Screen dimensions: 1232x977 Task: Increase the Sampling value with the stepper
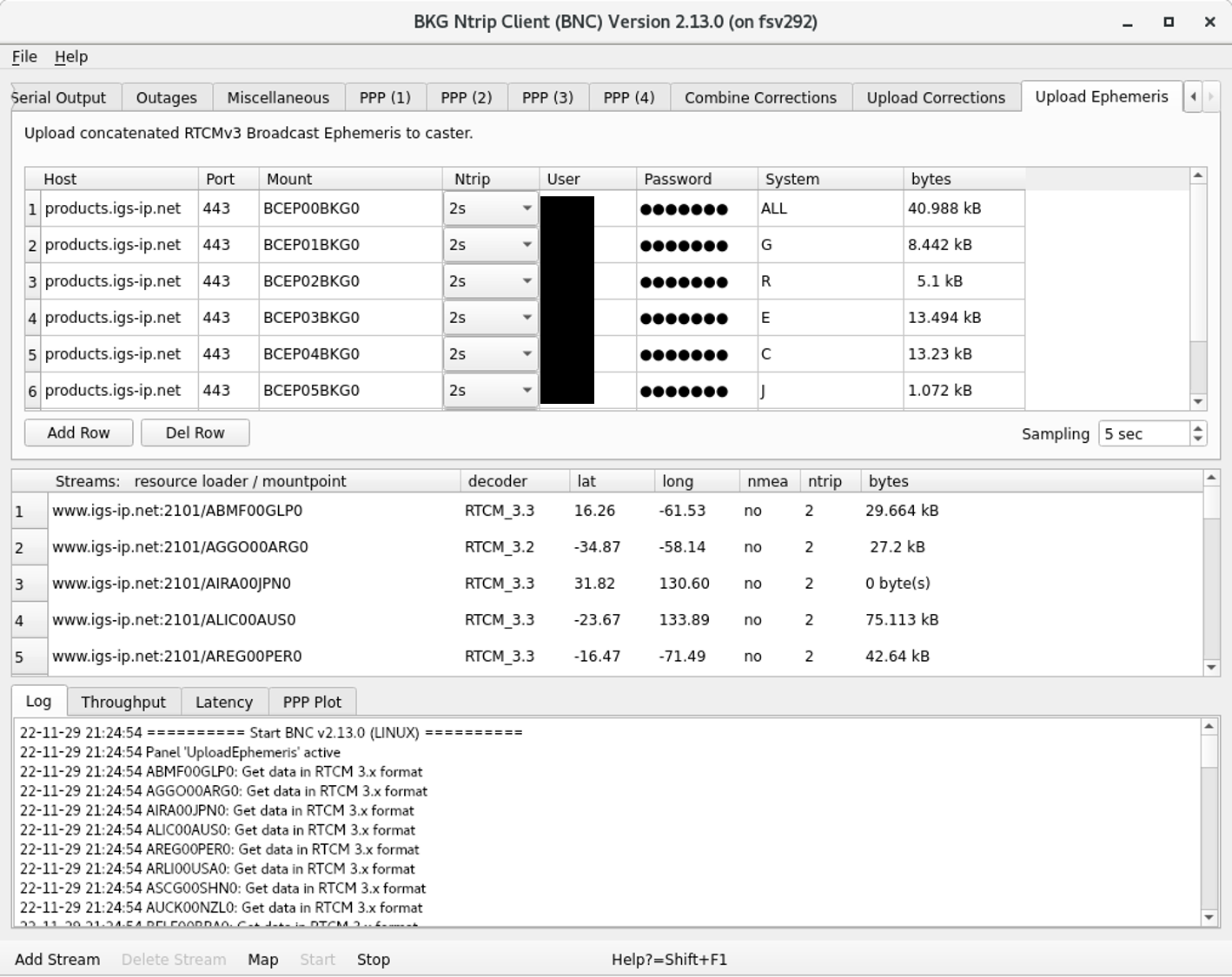(x=1198, y=428)
